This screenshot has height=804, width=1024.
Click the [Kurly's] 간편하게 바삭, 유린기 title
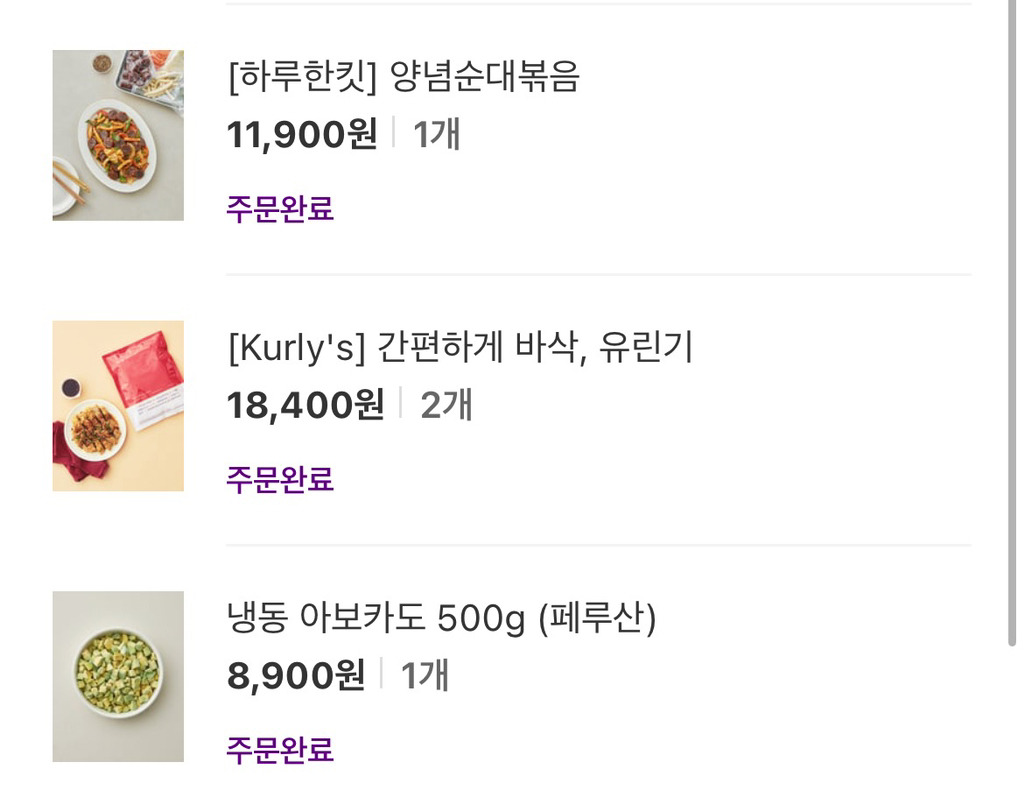(x=460, y=347)
